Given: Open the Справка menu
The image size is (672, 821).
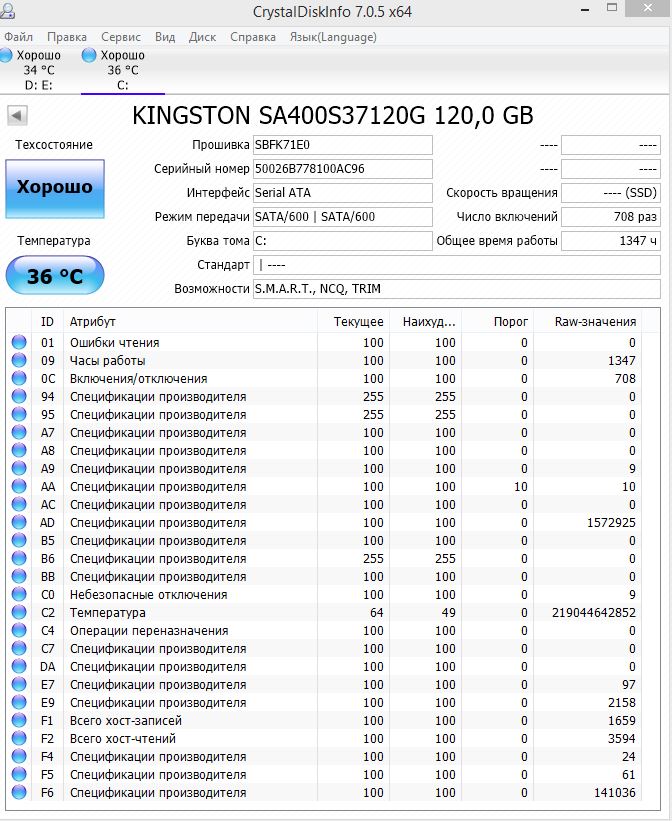Looking at the screenshot, I should [x=252, y=37].
